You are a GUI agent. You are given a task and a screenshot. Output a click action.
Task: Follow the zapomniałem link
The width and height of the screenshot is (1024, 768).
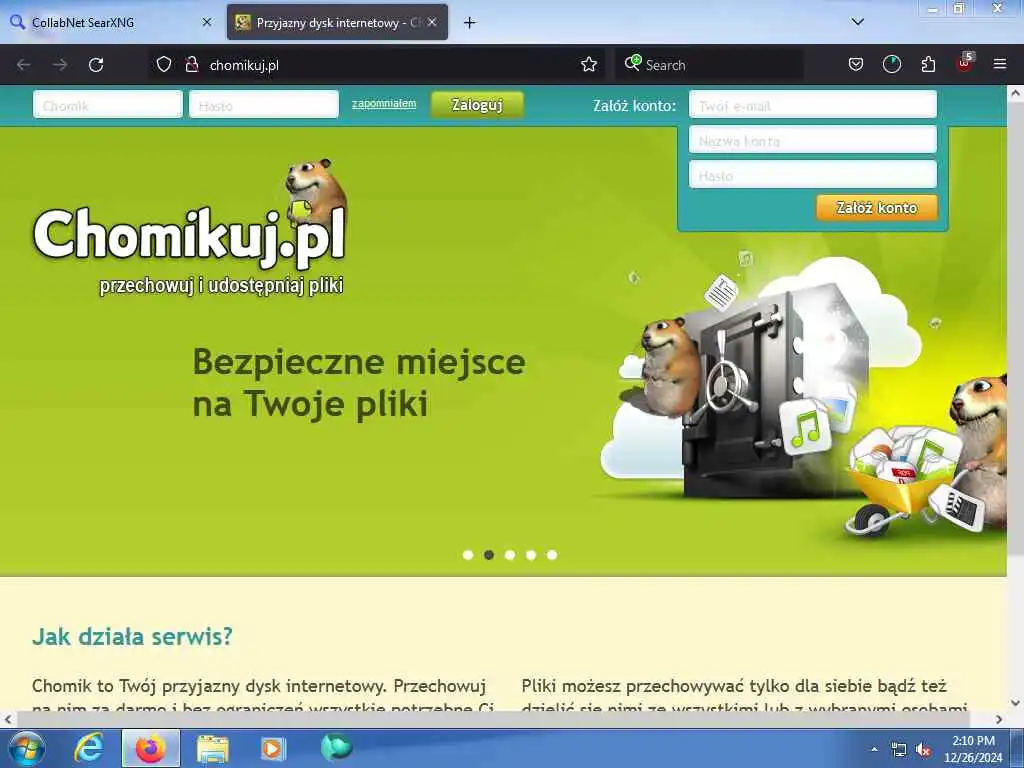pos(384,104)
